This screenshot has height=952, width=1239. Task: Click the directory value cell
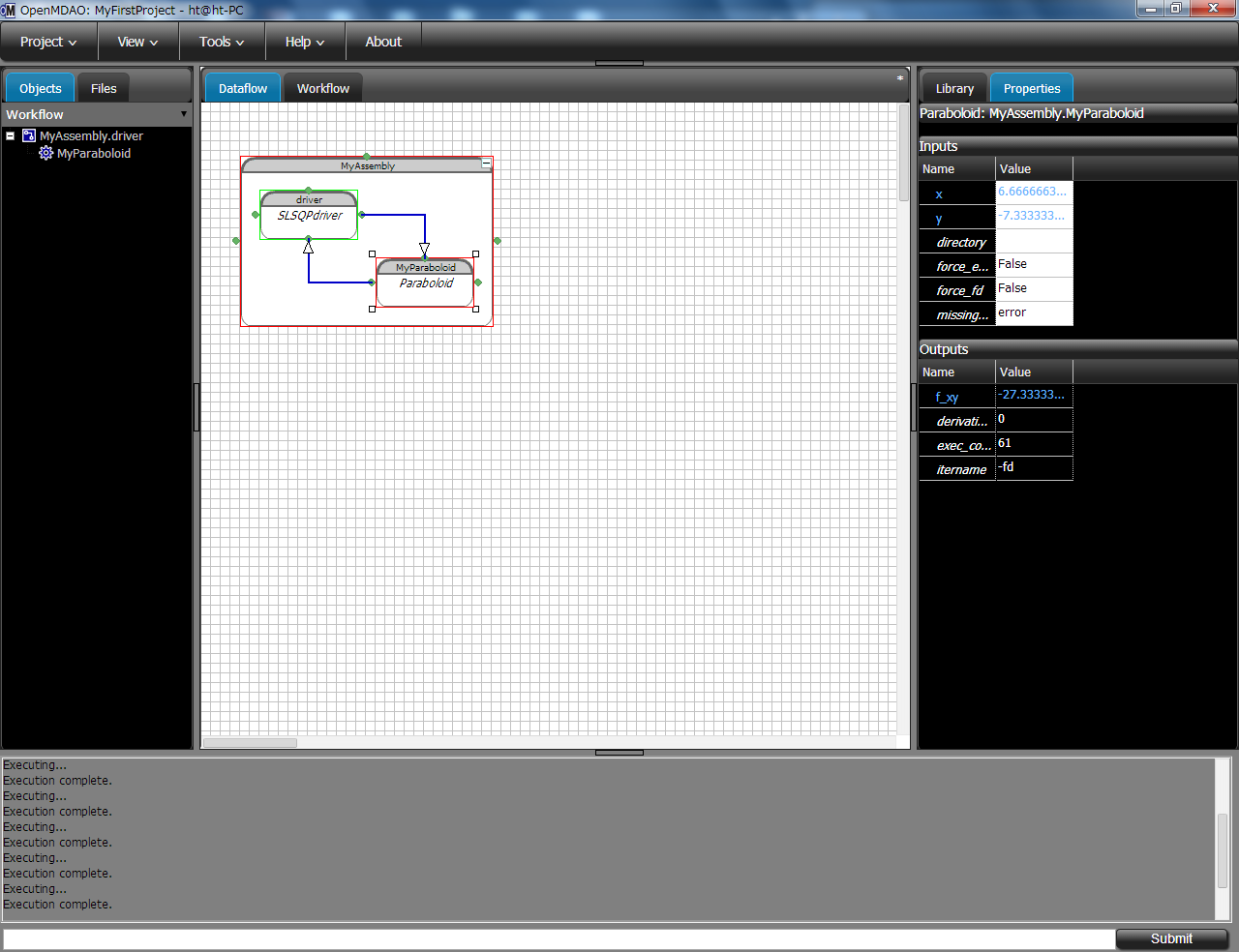[x=1034, y=241]
